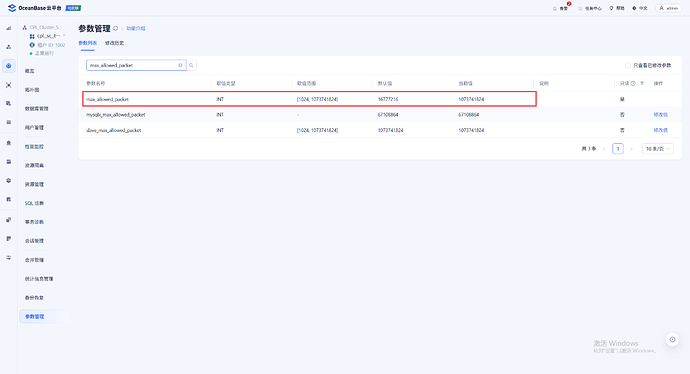This screenshot has width=690, height=374.
Task: Click the X-shaped connector icon in the left rail
Action: [x=8, y=85]
